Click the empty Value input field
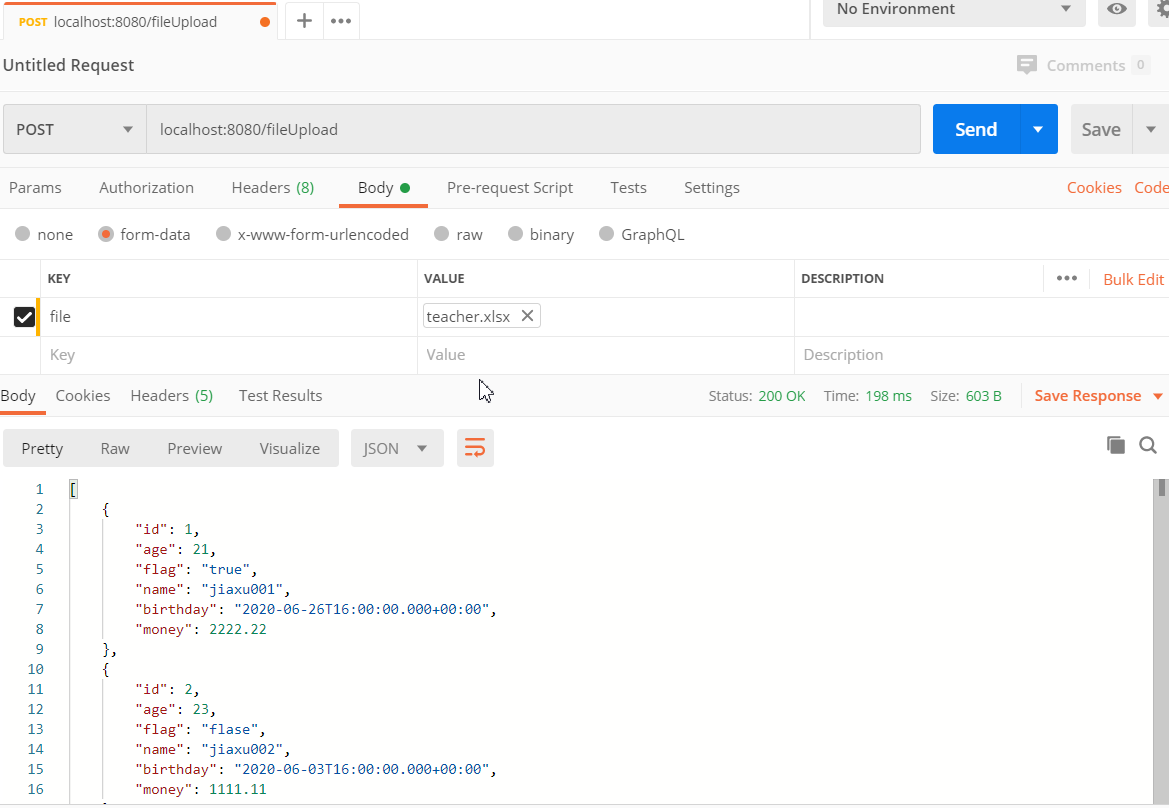1169x808 pixels. [x=605, y=355]
